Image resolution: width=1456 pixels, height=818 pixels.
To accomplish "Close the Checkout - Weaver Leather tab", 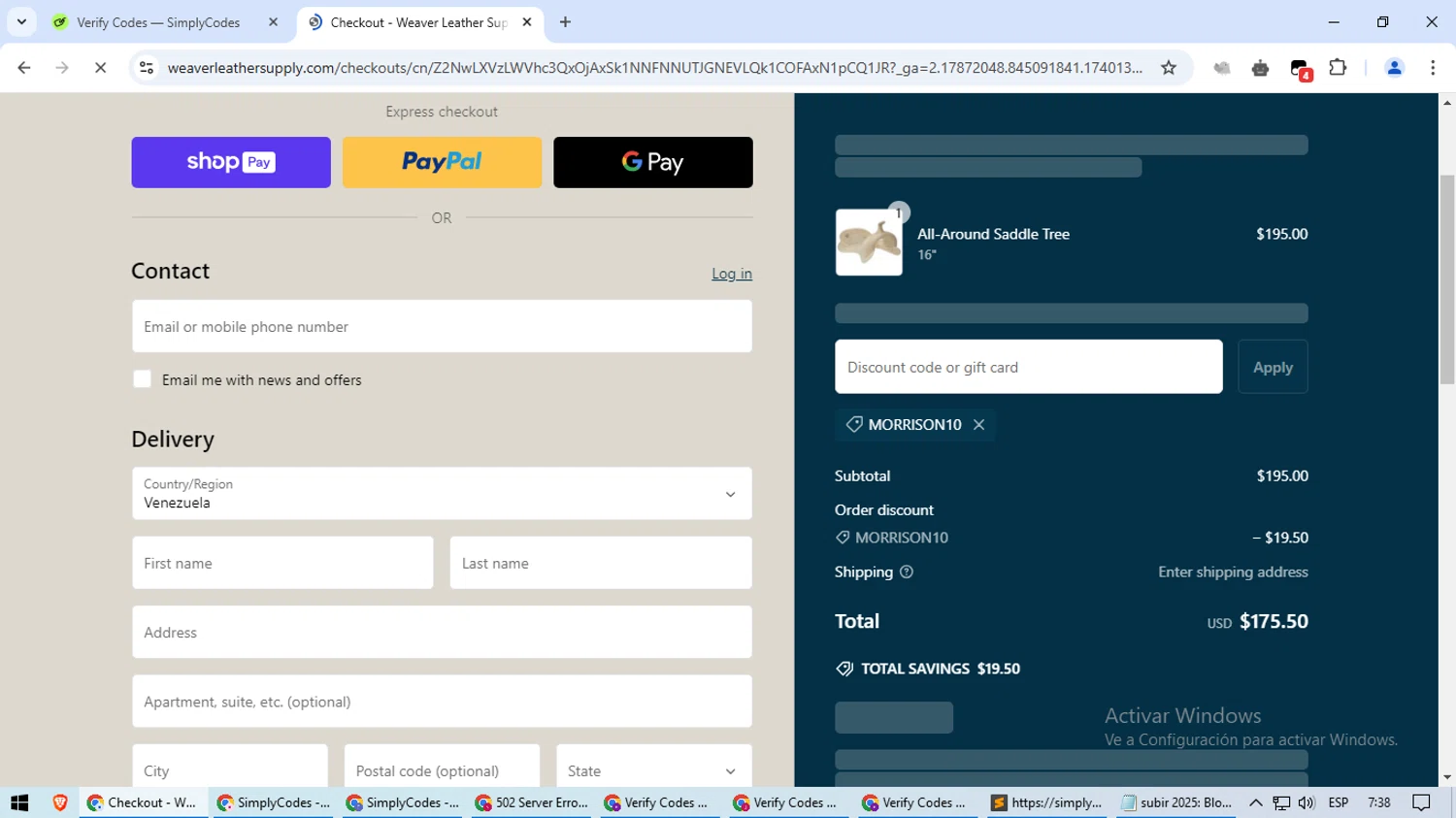I will [527, 22].
